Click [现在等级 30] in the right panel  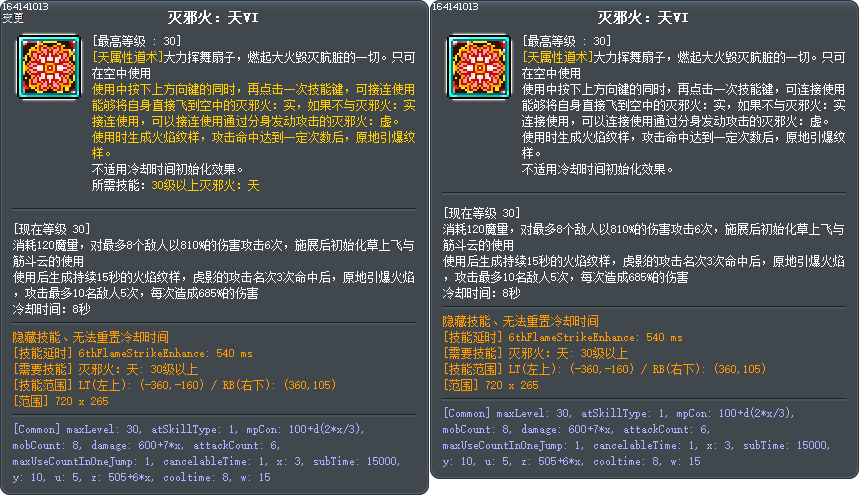tap(482, 213)
